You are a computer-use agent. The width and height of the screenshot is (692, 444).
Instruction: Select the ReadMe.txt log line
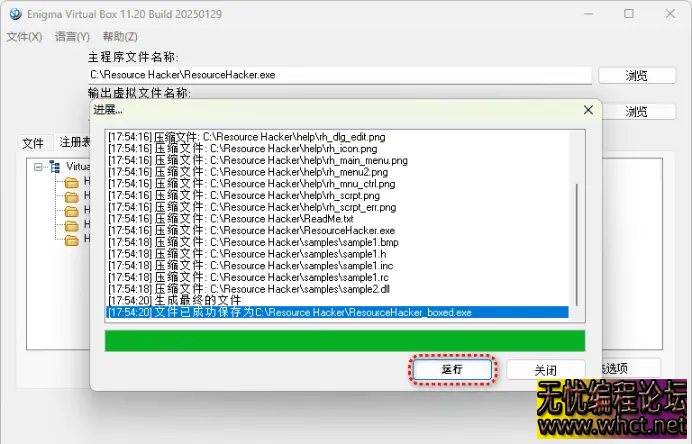pyautogui.click(x=338, y=219)
